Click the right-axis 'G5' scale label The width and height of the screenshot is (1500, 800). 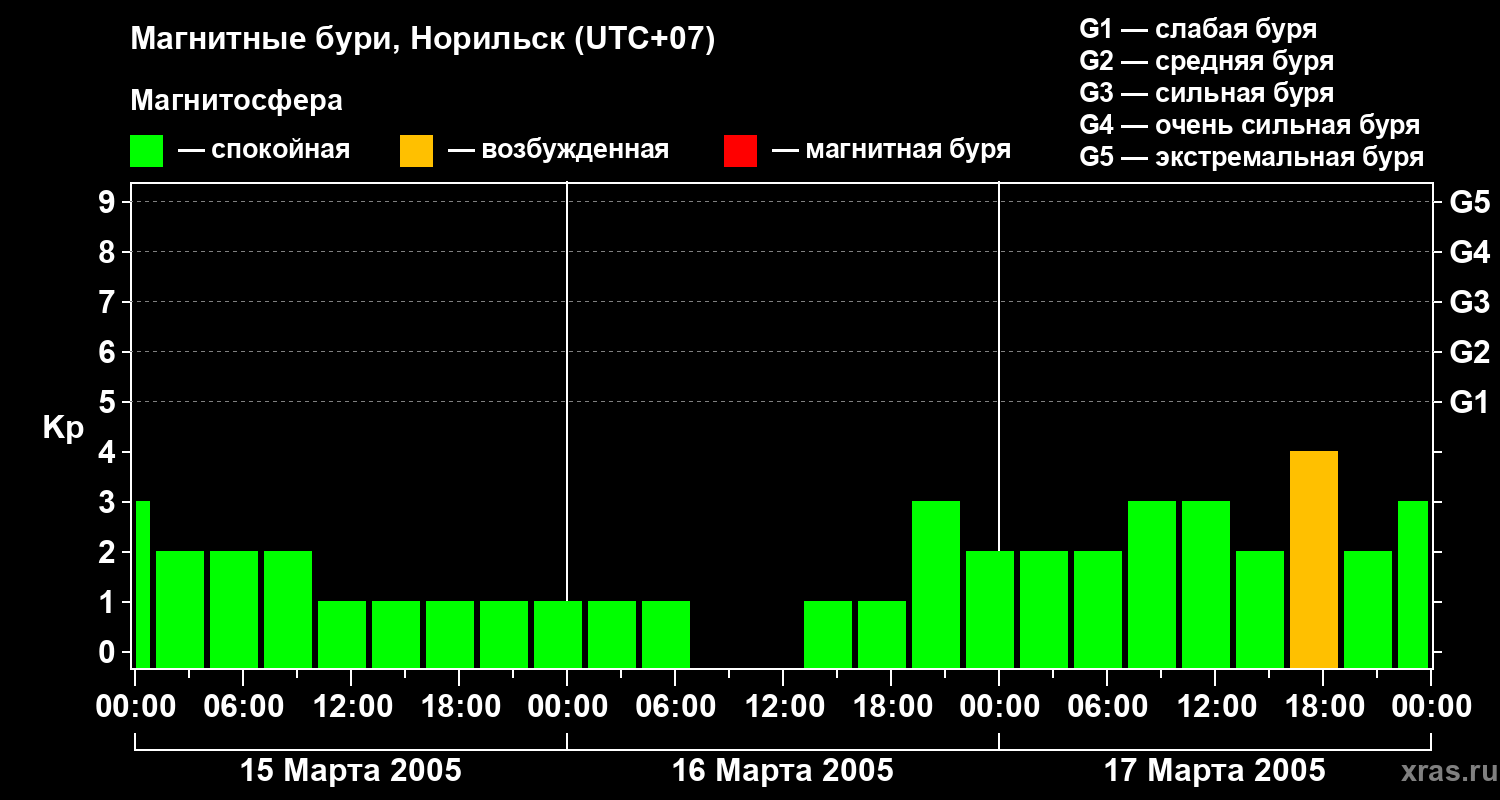(1469, 202)
